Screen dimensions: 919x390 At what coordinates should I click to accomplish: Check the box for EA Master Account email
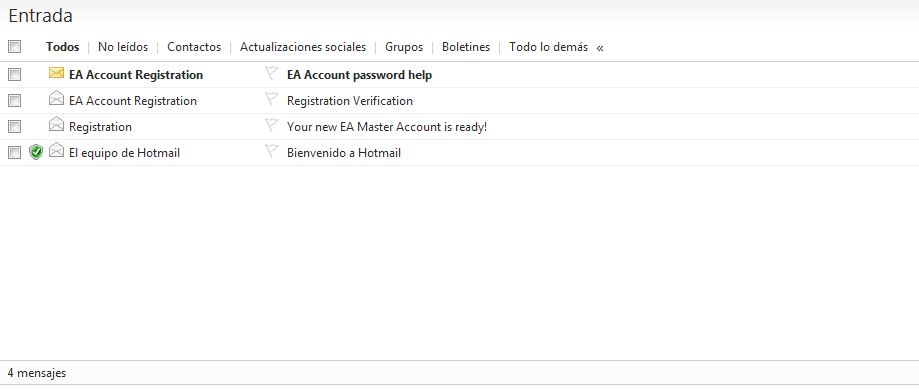click(x=15, y=127)
